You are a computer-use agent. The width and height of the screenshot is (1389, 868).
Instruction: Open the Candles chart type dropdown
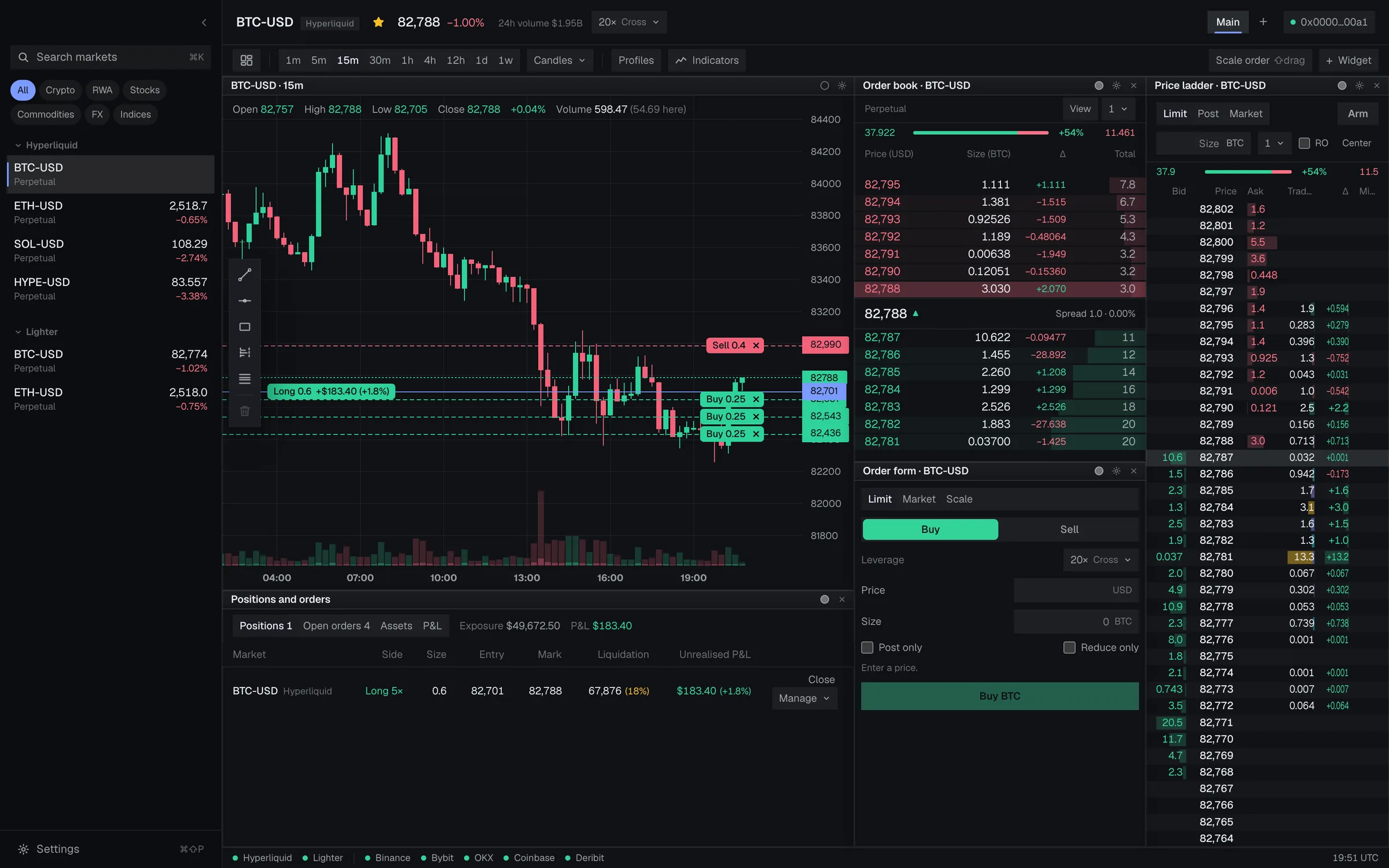tap(560, 60)
